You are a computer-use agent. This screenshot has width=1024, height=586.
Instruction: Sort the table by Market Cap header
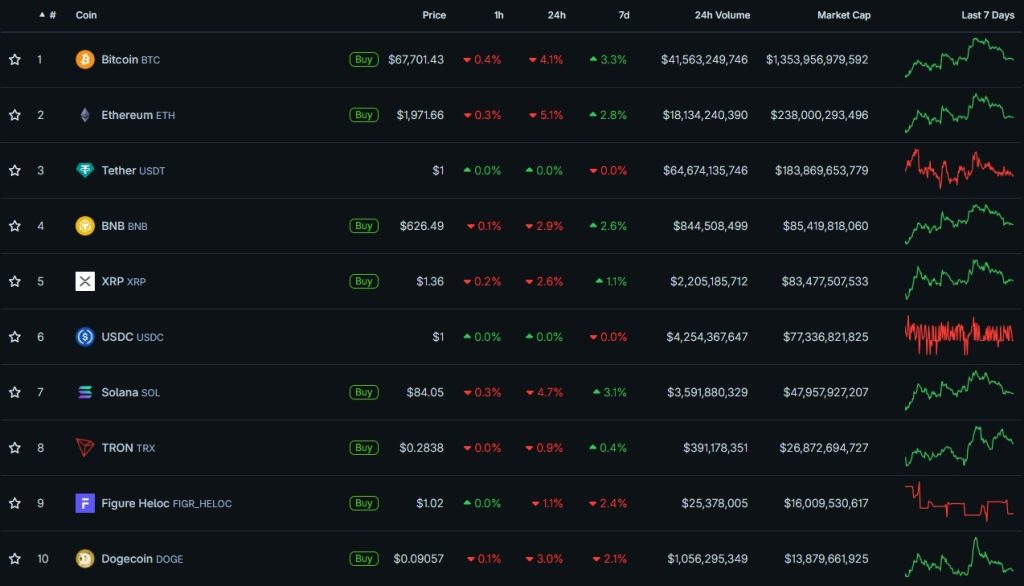843,16
